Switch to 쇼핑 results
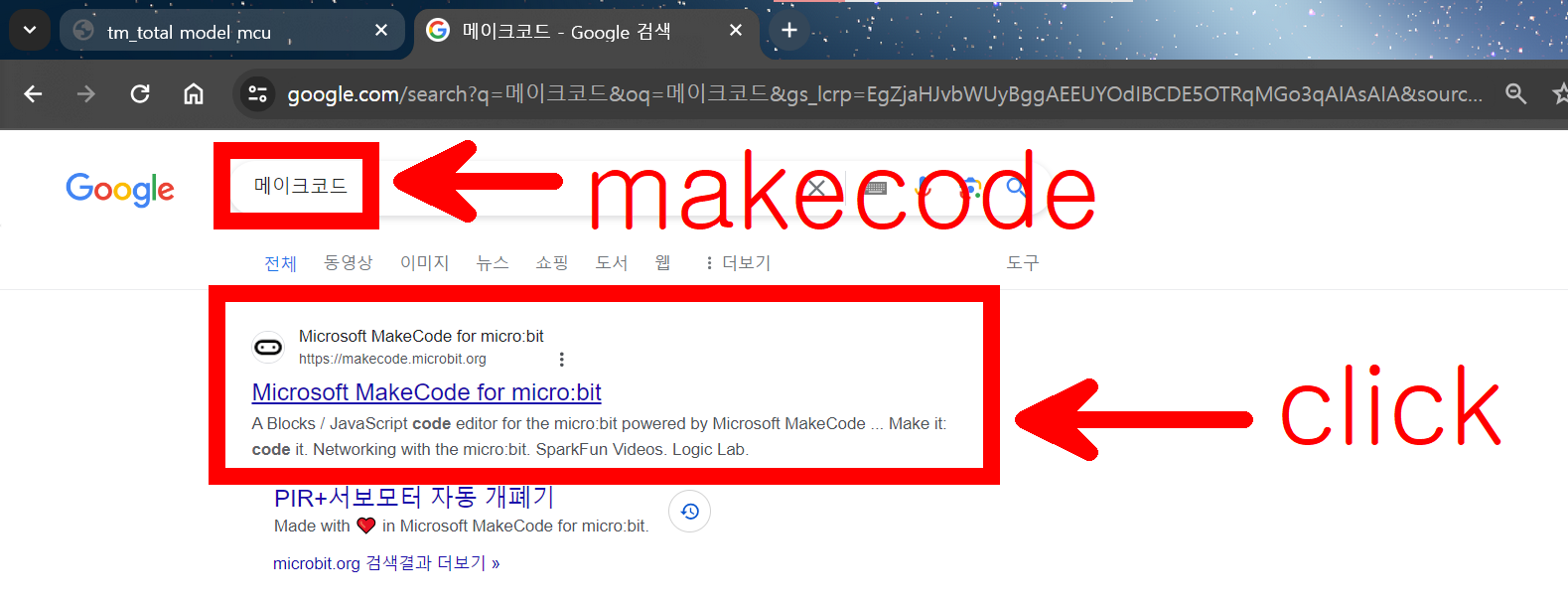Image resolution: width=1568 pixels, height=604 pixels. pos(552,263)
